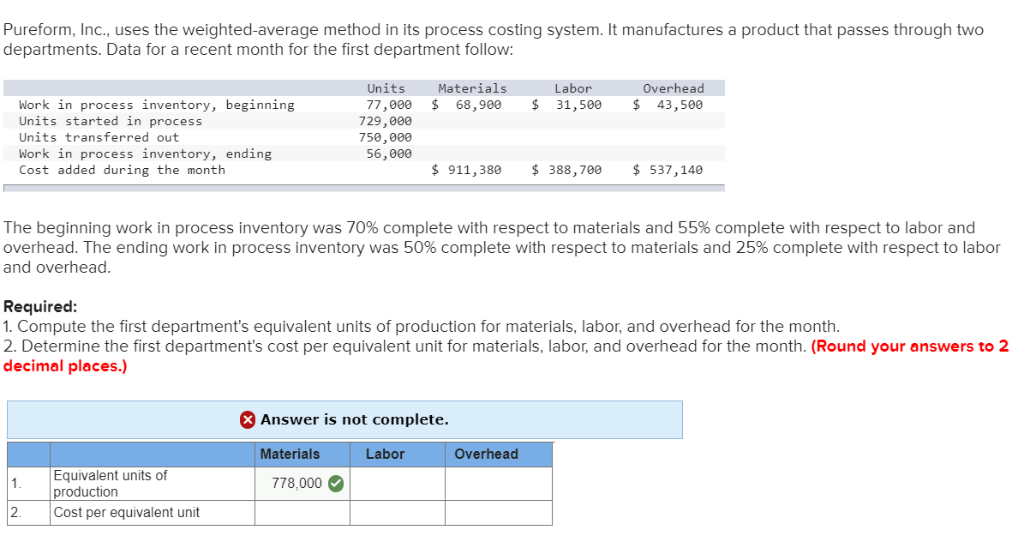Click row number 2. in answer table

[16, 513]
